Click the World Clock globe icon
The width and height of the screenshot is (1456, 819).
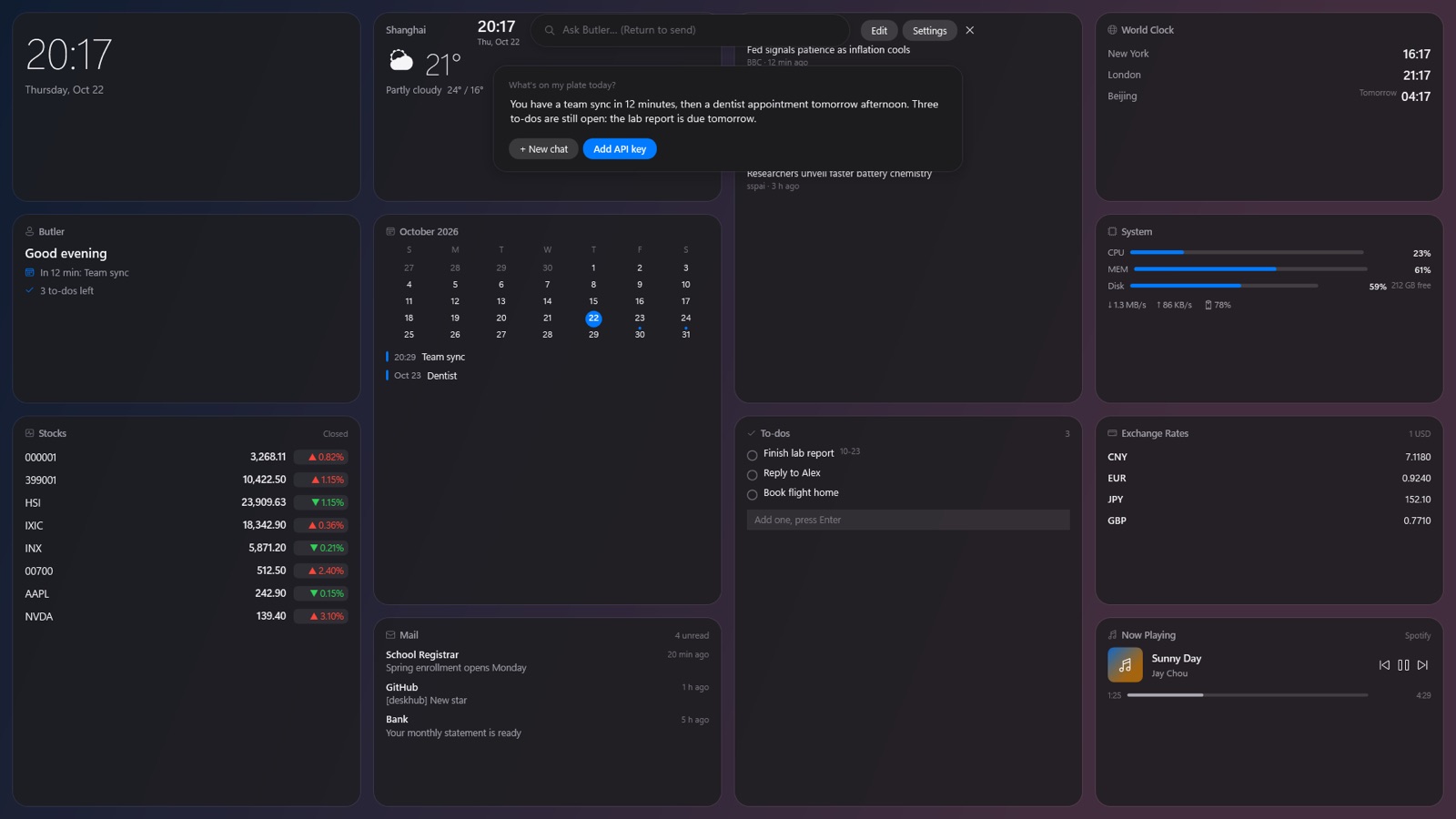point(1112,30)
